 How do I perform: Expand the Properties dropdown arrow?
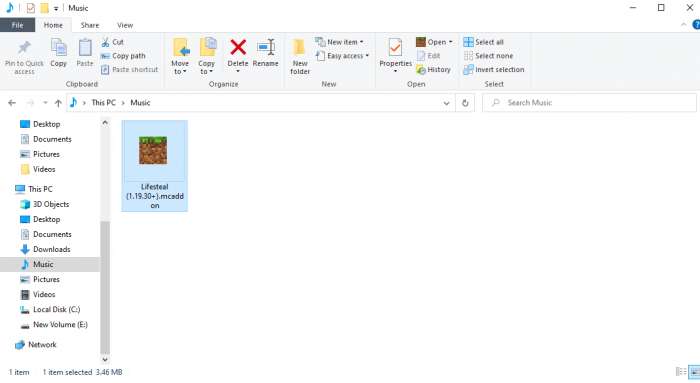pos(395,71)
